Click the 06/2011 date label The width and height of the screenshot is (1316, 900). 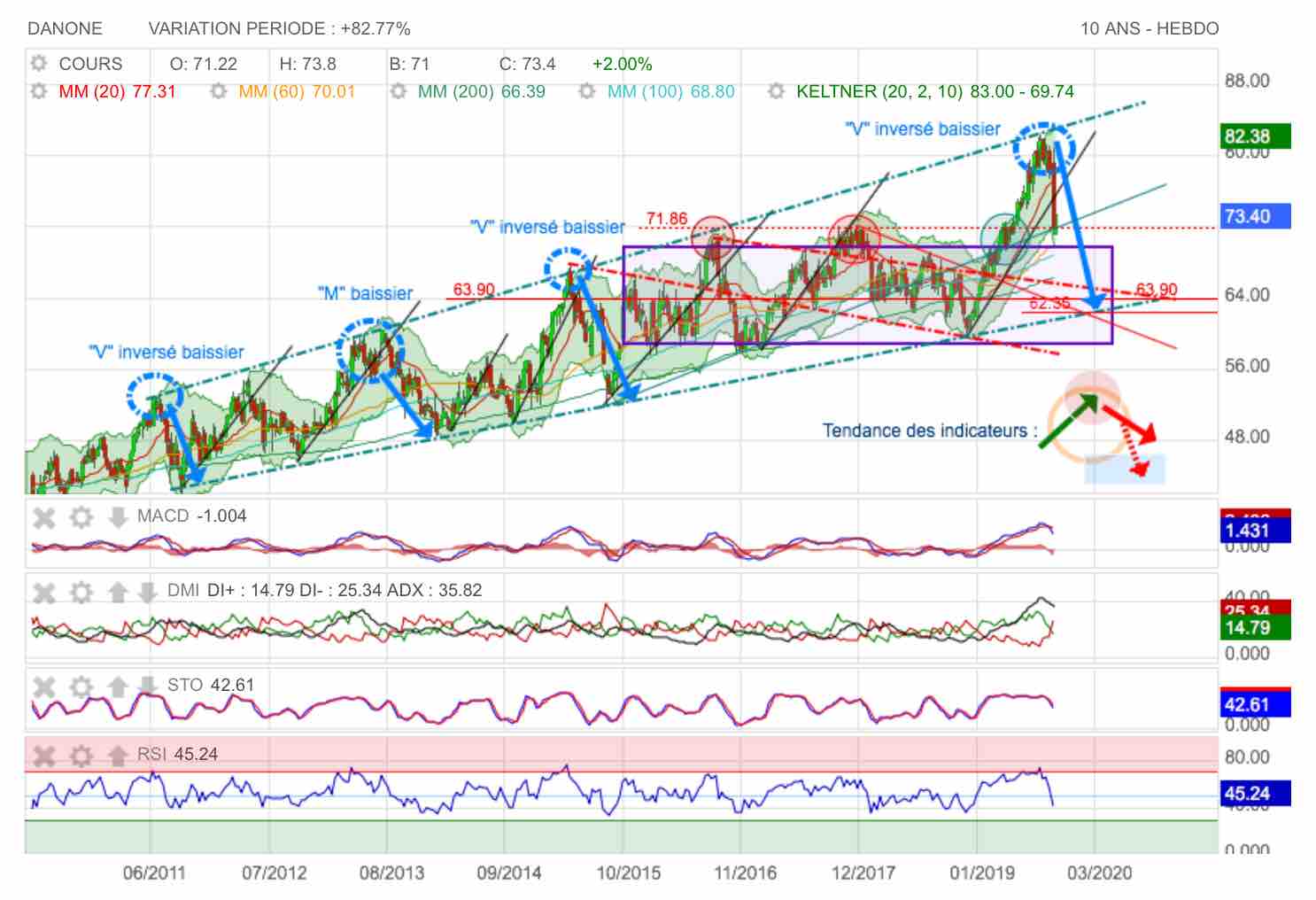pos(154,873)
